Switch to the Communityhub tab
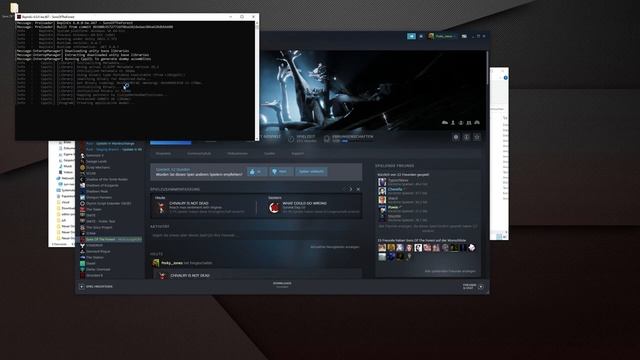The width and height of the screenshot is (640, 360). 199,153
